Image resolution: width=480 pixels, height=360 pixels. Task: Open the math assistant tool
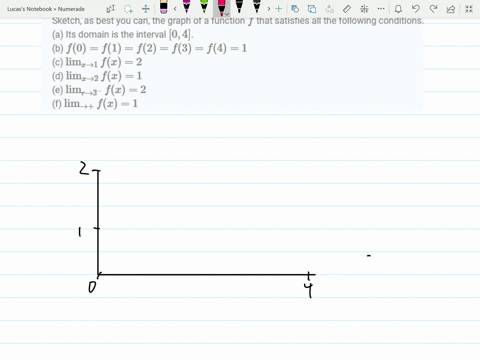point(364,9)
